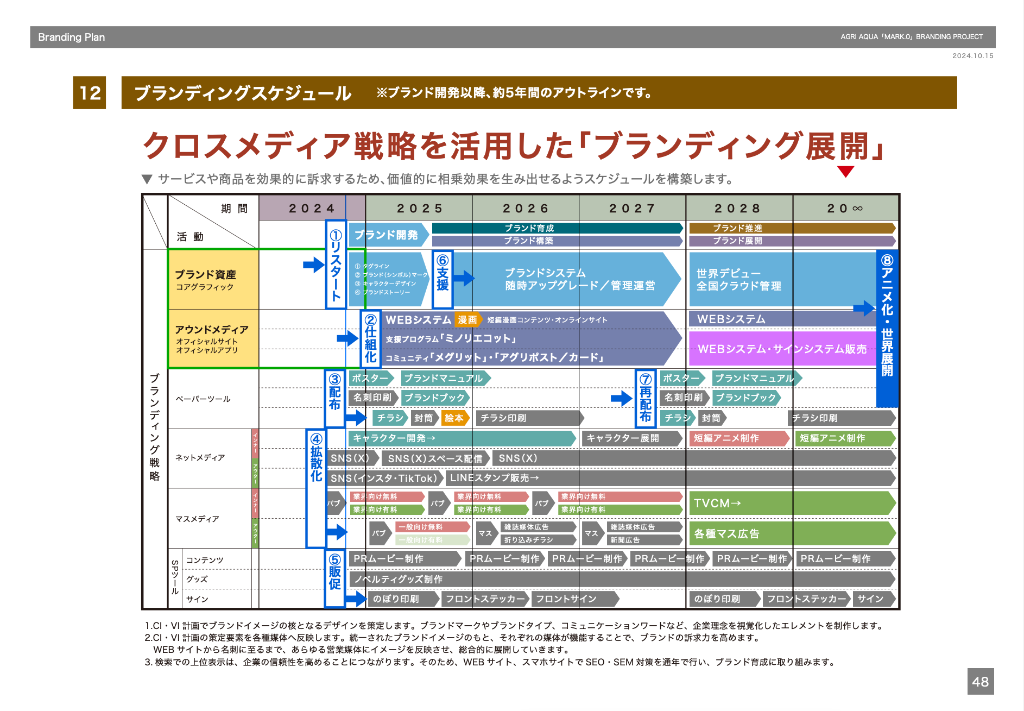Click the page number '48'
The height and width of the screenshot is (711, 1024).
tap(980, 682)
